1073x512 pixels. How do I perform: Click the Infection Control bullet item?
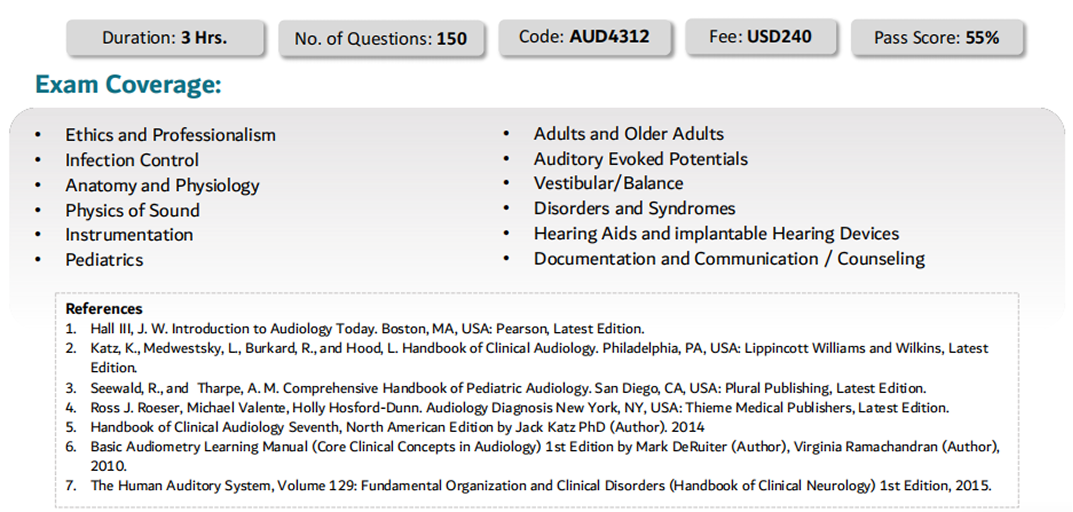click(x=132, y=160)
